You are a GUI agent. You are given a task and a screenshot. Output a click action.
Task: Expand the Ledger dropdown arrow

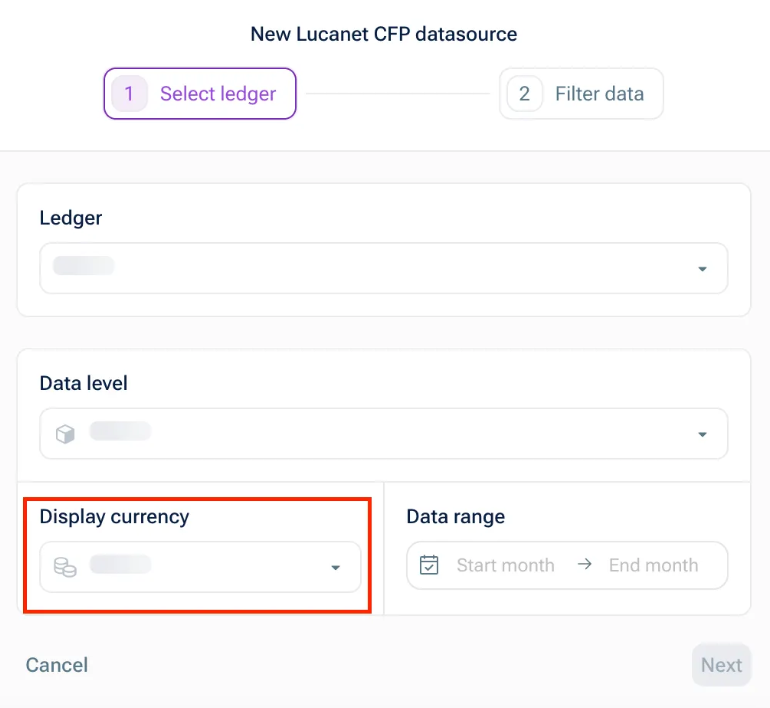702,269
